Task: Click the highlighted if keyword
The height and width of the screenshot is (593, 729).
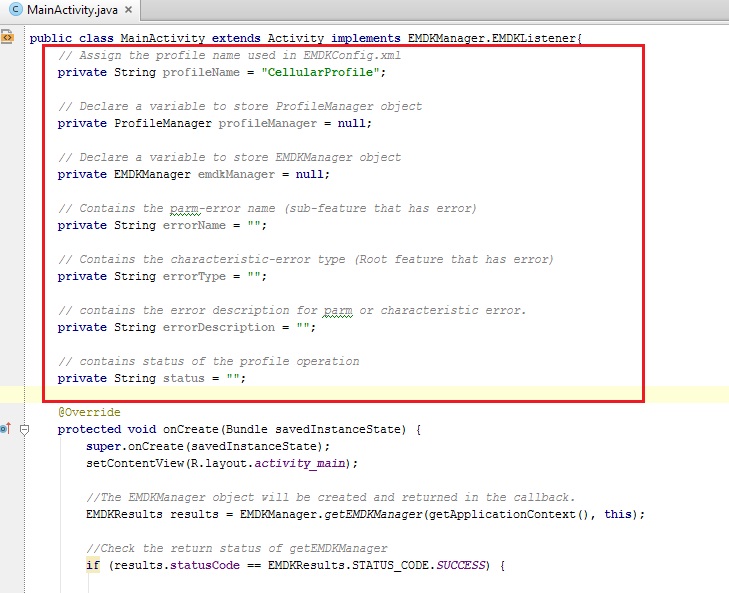Action: point(93,565)
